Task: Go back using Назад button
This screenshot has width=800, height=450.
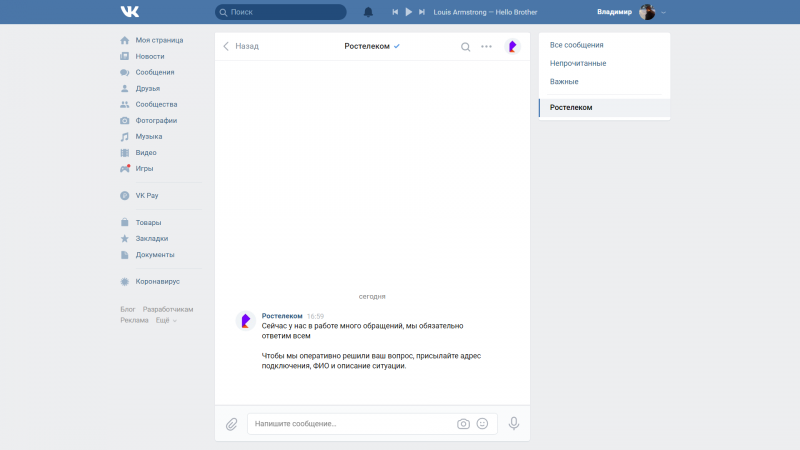Action: (240, 46)
